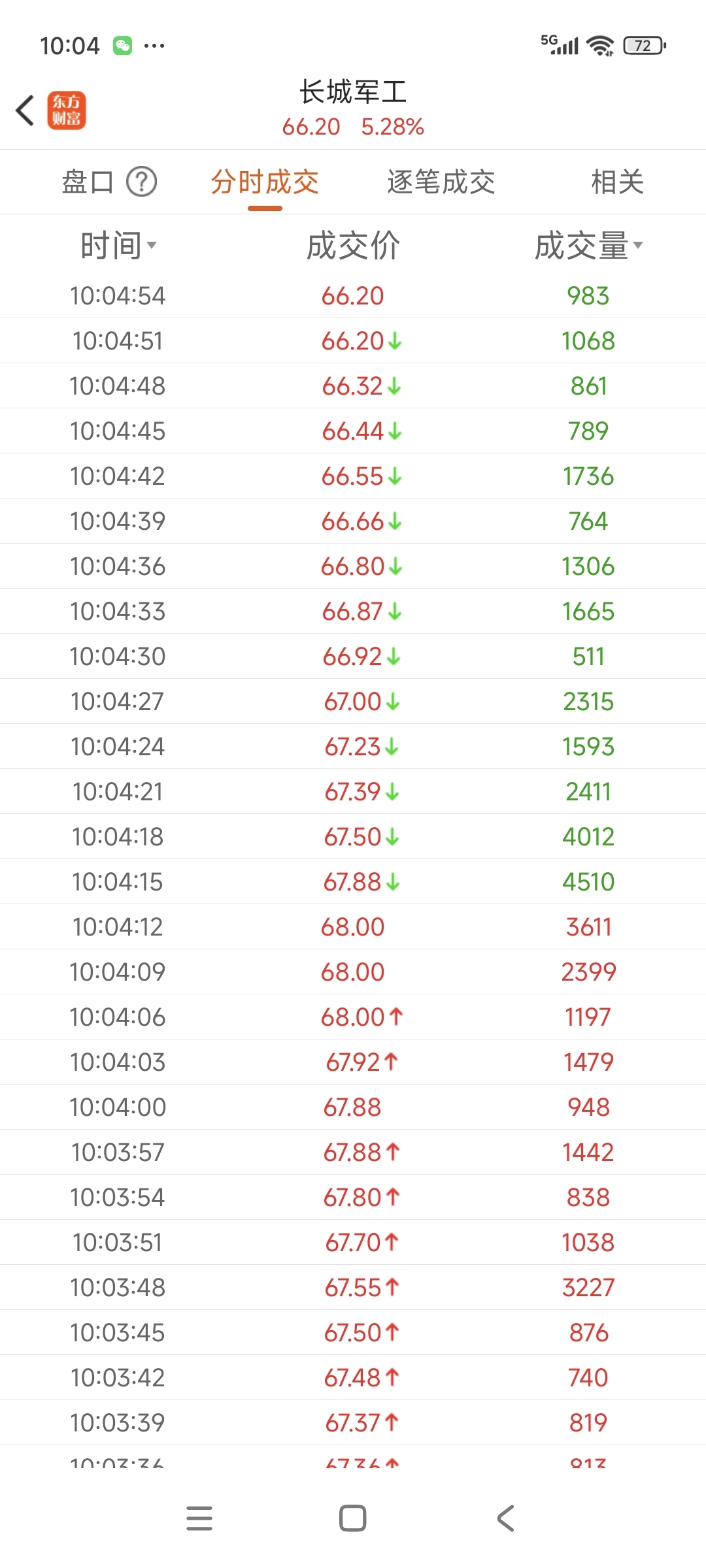Tap the 盘口 help question mark icon
The image size is (706, 1568).
pos(141,182)
